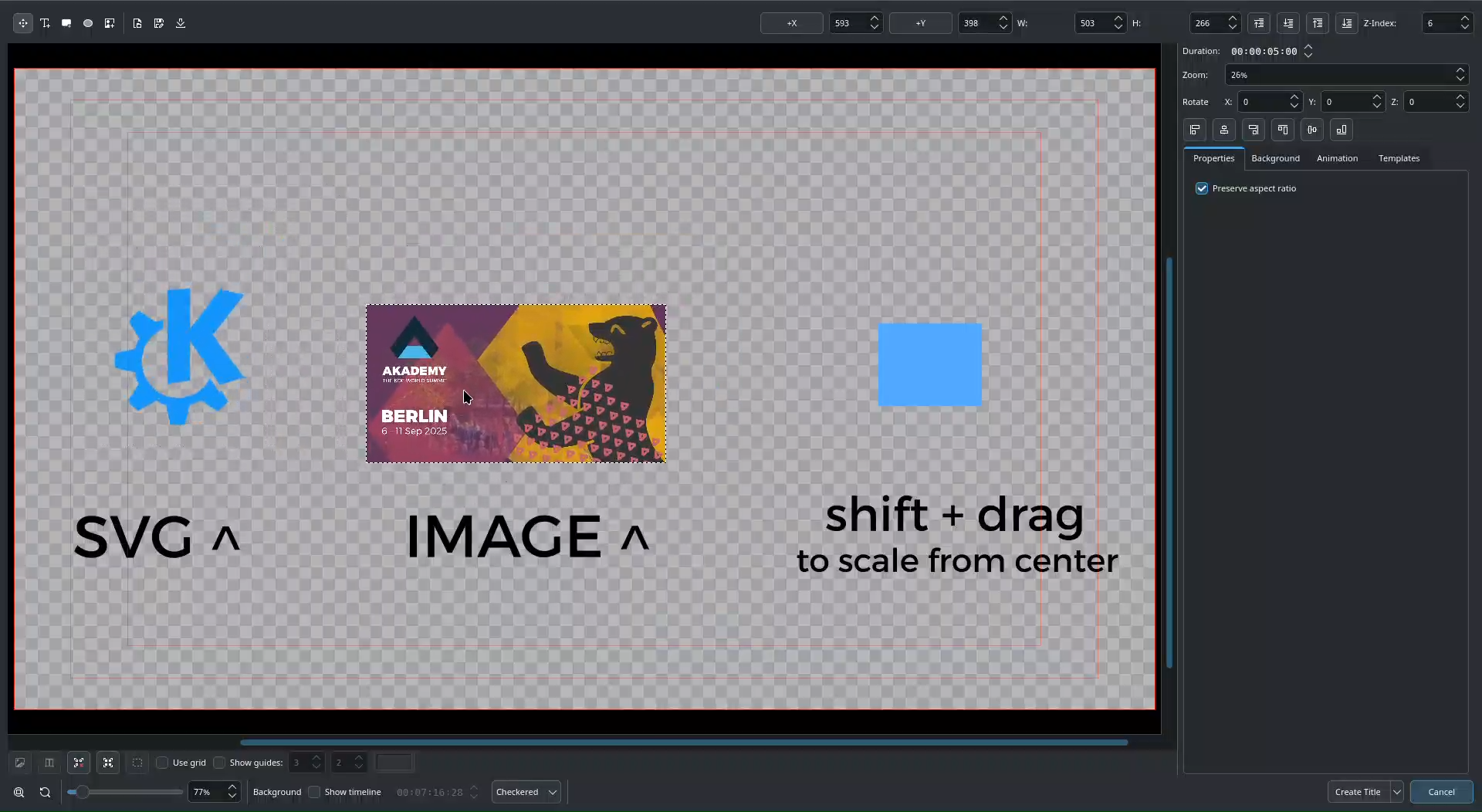Switch to the Animation tab
1482x812 pixels.
(x=1337, y=158)
